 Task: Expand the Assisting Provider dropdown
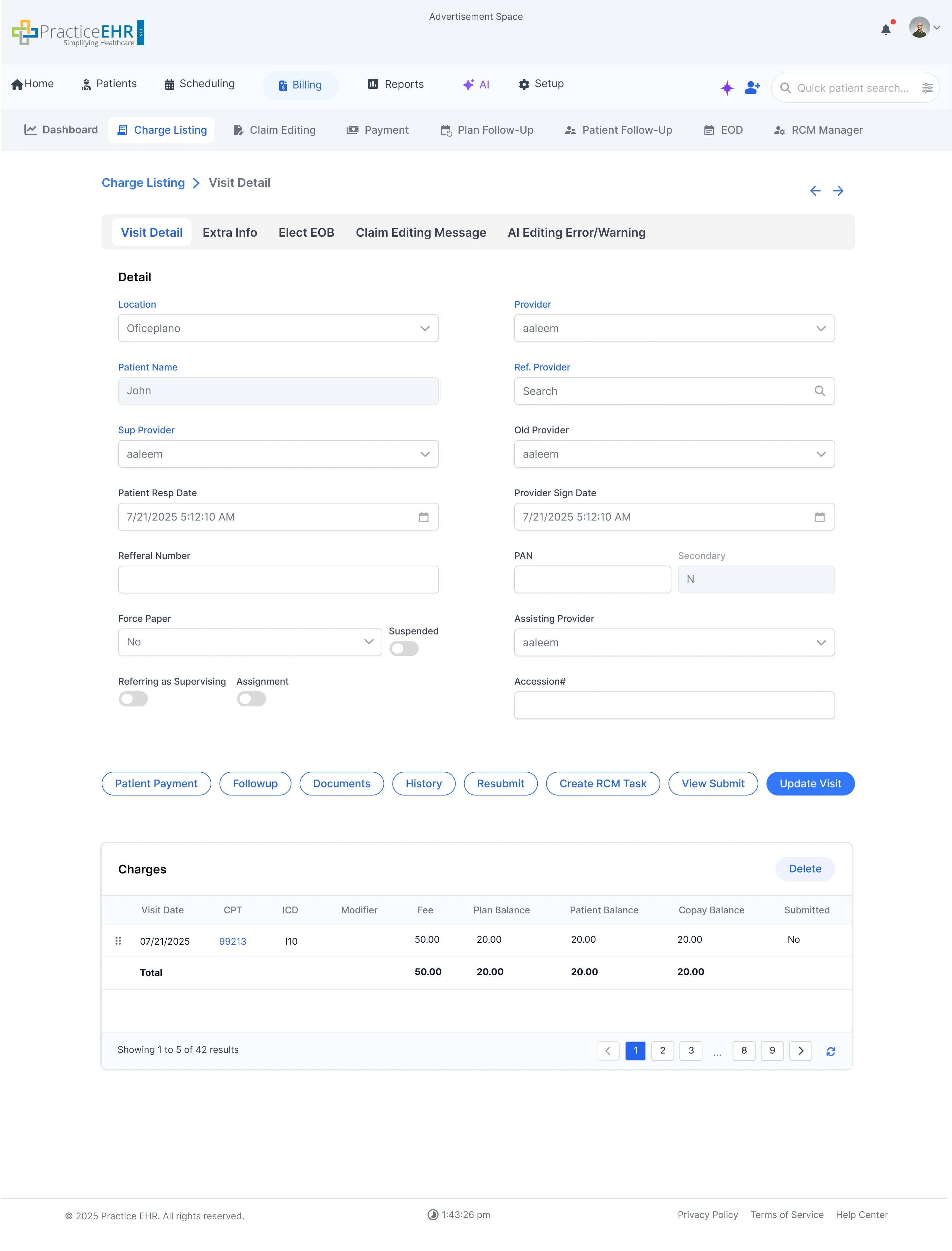(x=674, y=642)
